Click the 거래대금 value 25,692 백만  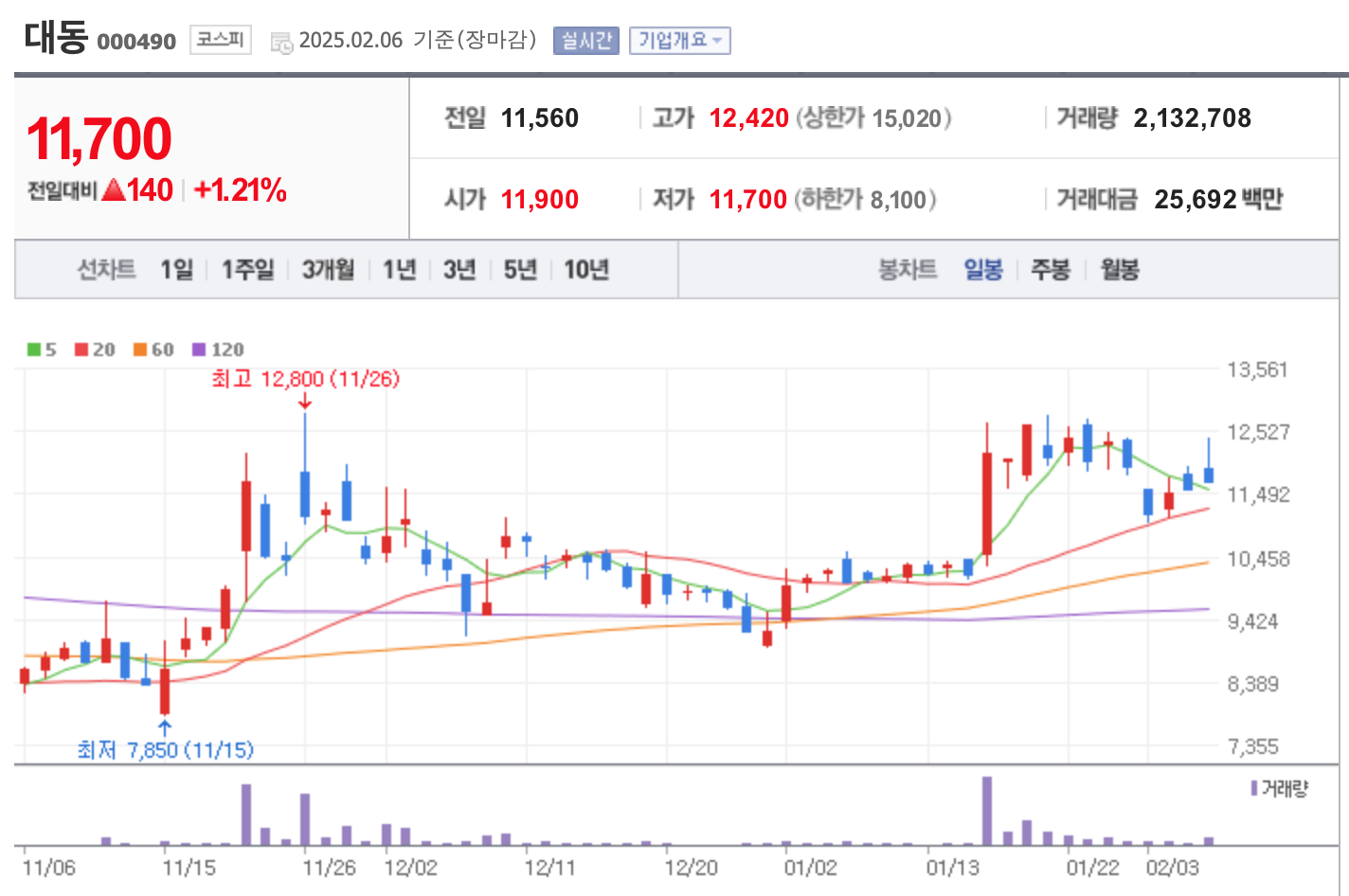[1218, 200]
